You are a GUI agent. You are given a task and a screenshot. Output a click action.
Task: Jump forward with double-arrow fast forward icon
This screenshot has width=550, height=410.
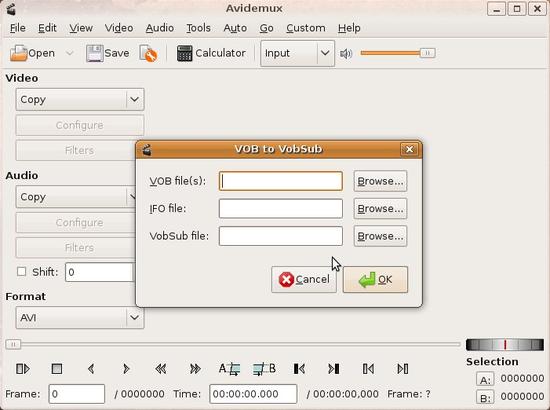point(195,369)
